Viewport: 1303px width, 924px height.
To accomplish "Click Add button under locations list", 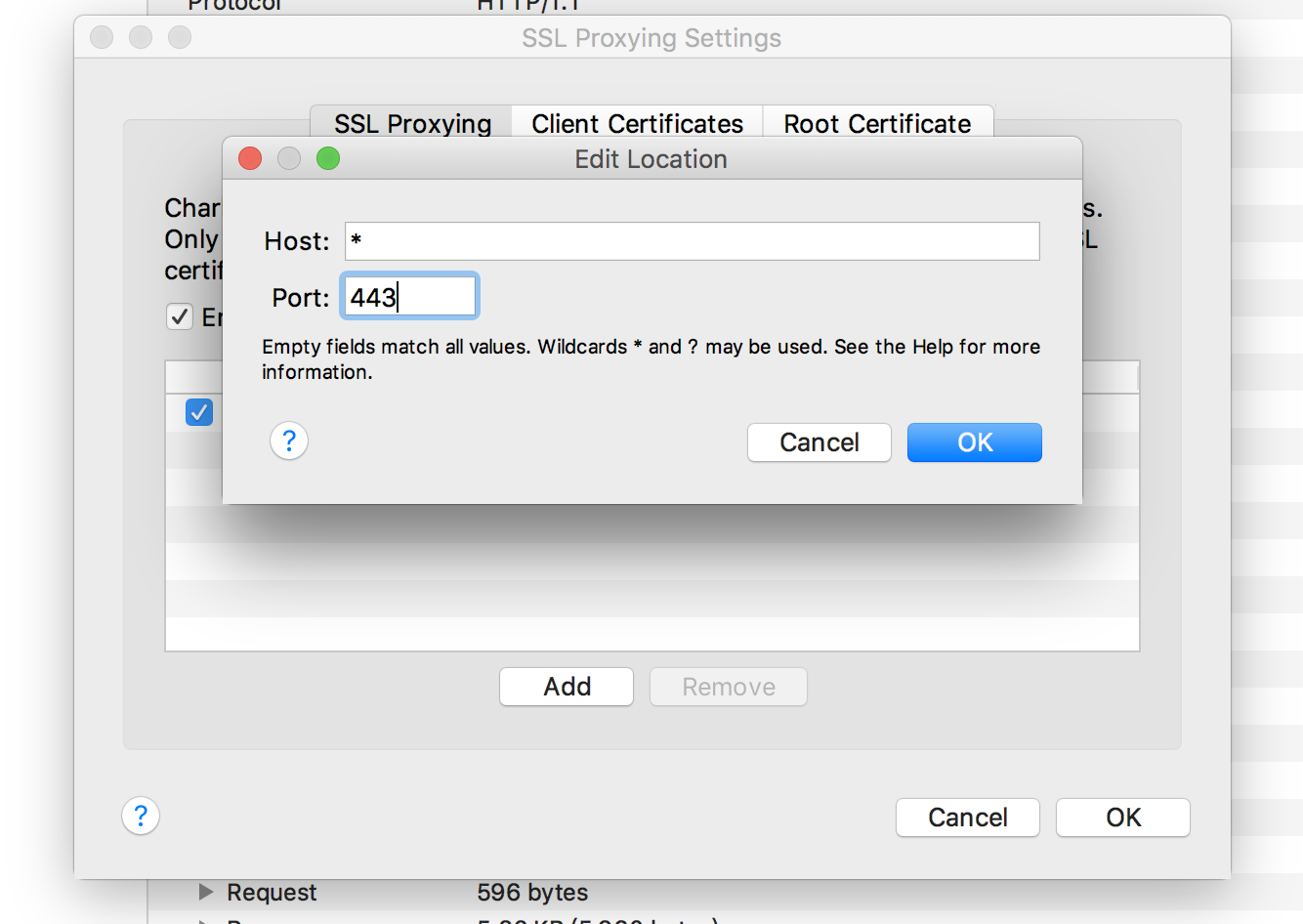I will coord(567,687).
